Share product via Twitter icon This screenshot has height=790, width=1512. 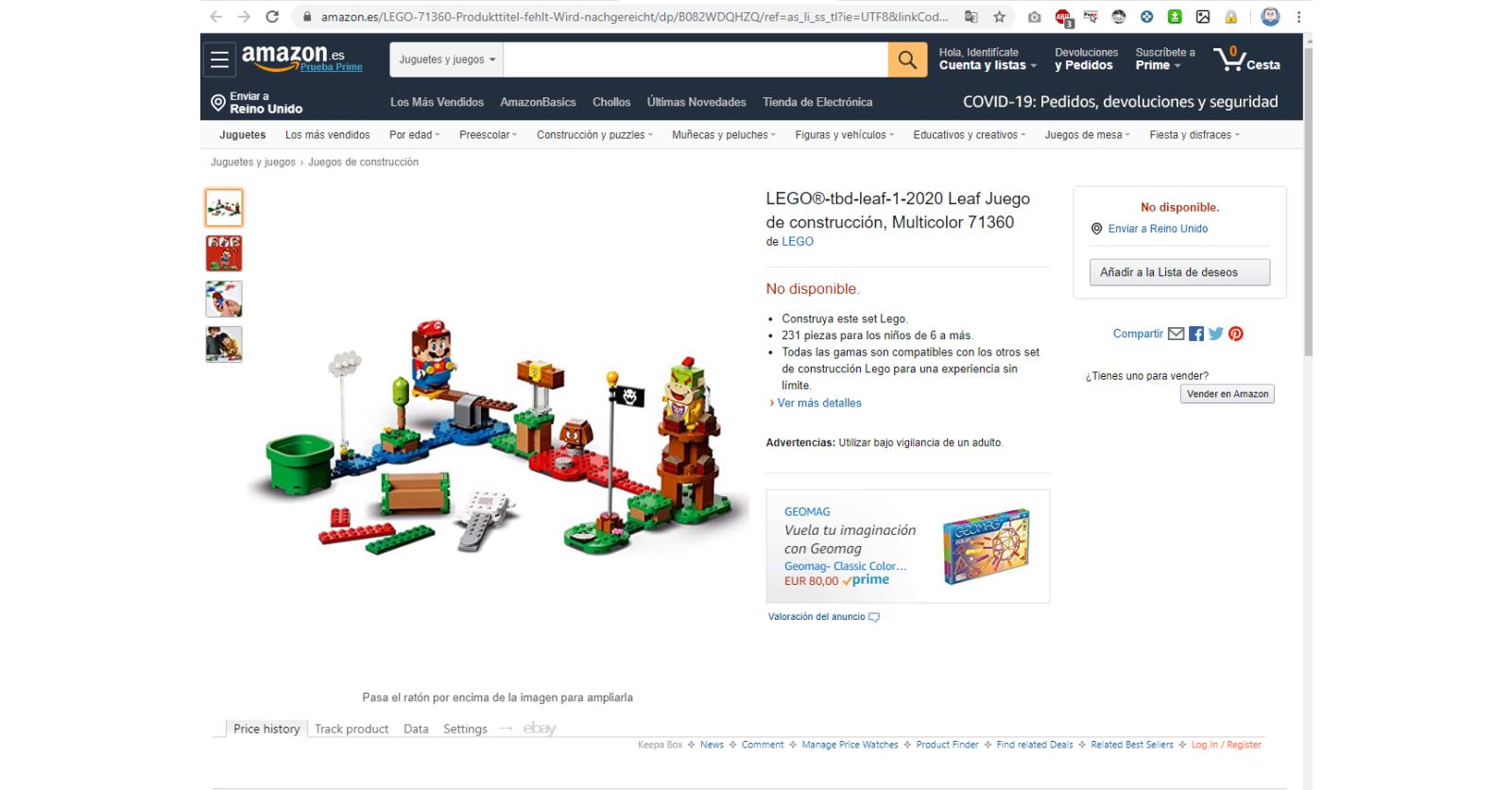pyautogui.click(x=1215, y=334)
